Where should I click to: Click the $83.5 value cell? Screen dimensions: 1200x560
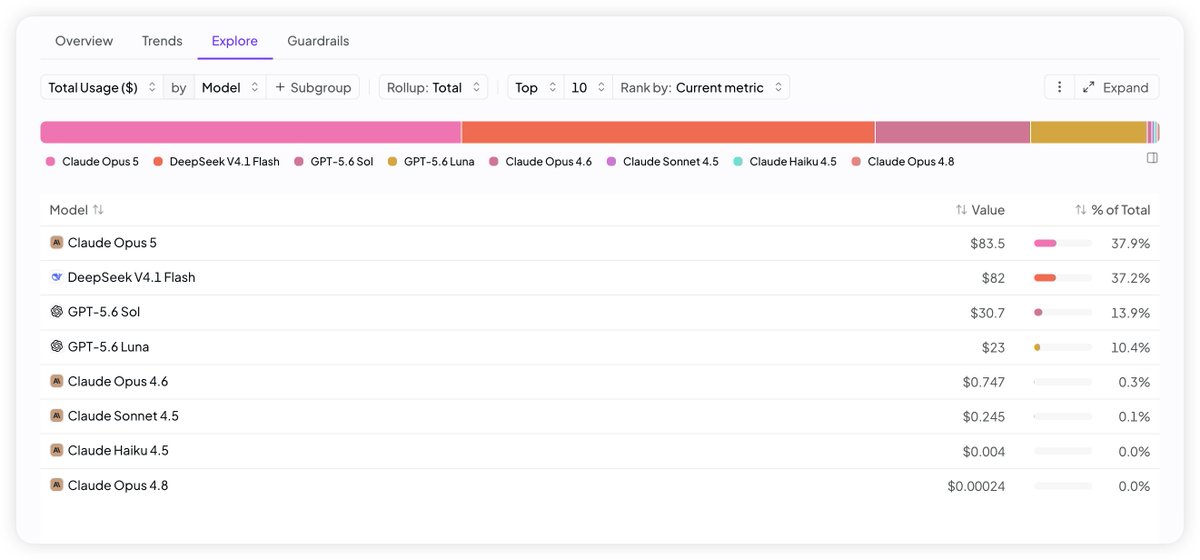click(x=987, y=243)
